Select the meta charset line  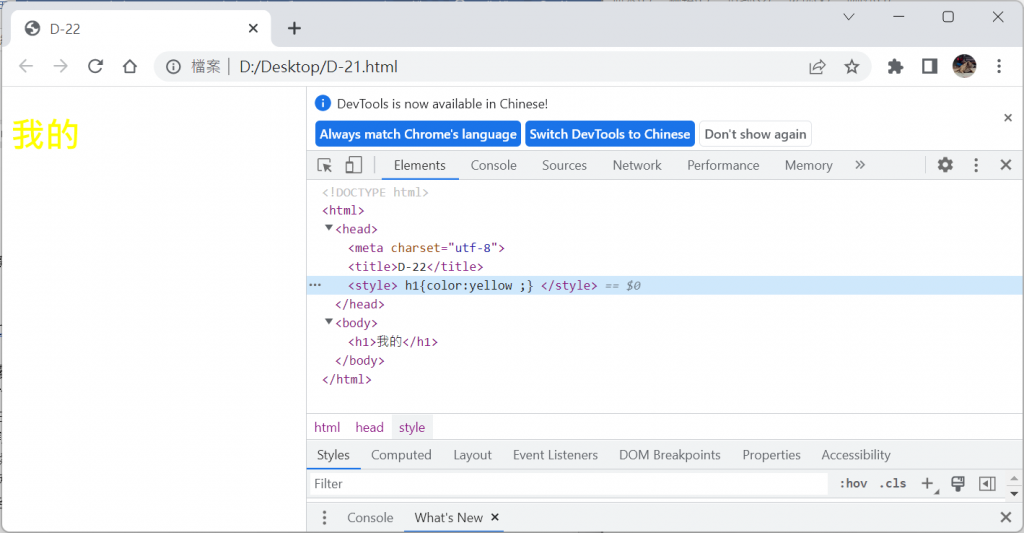pos(426,248)
